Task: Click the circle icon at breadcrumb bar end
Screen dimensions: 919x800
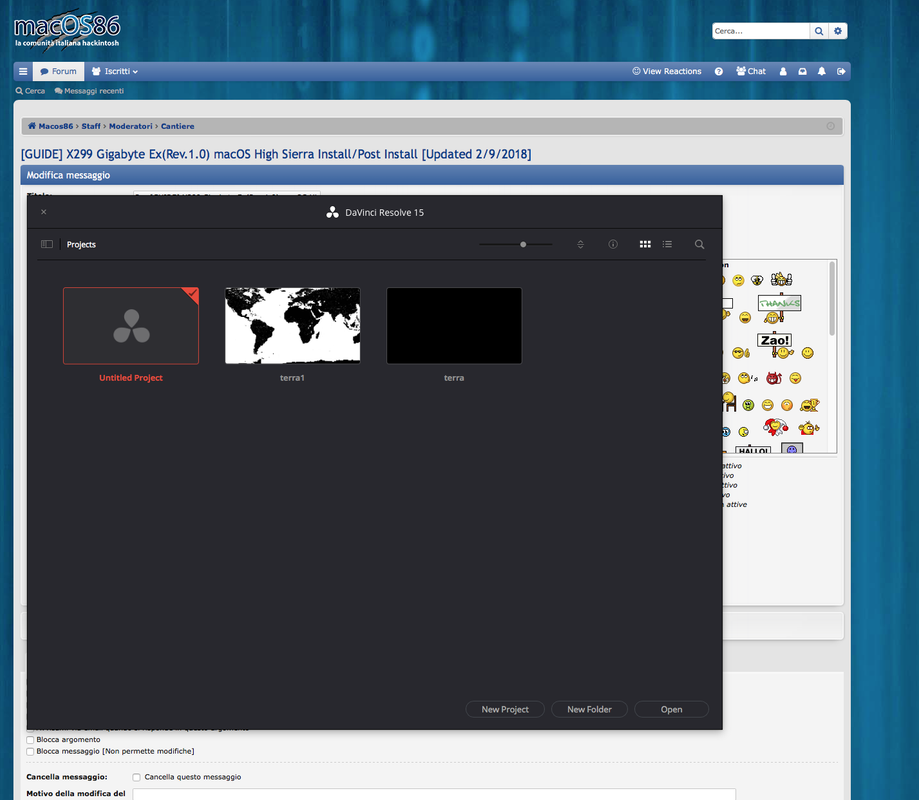Action: [830, 126]
